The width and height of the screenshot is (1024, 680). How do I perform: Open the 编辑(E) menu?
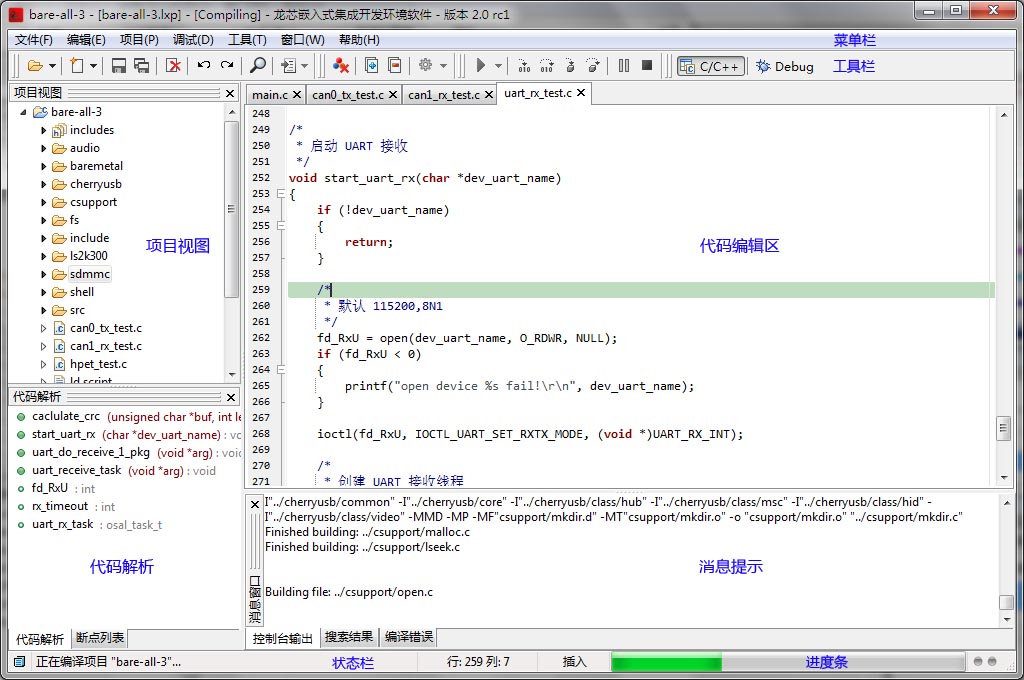click(x=86, y=40)
